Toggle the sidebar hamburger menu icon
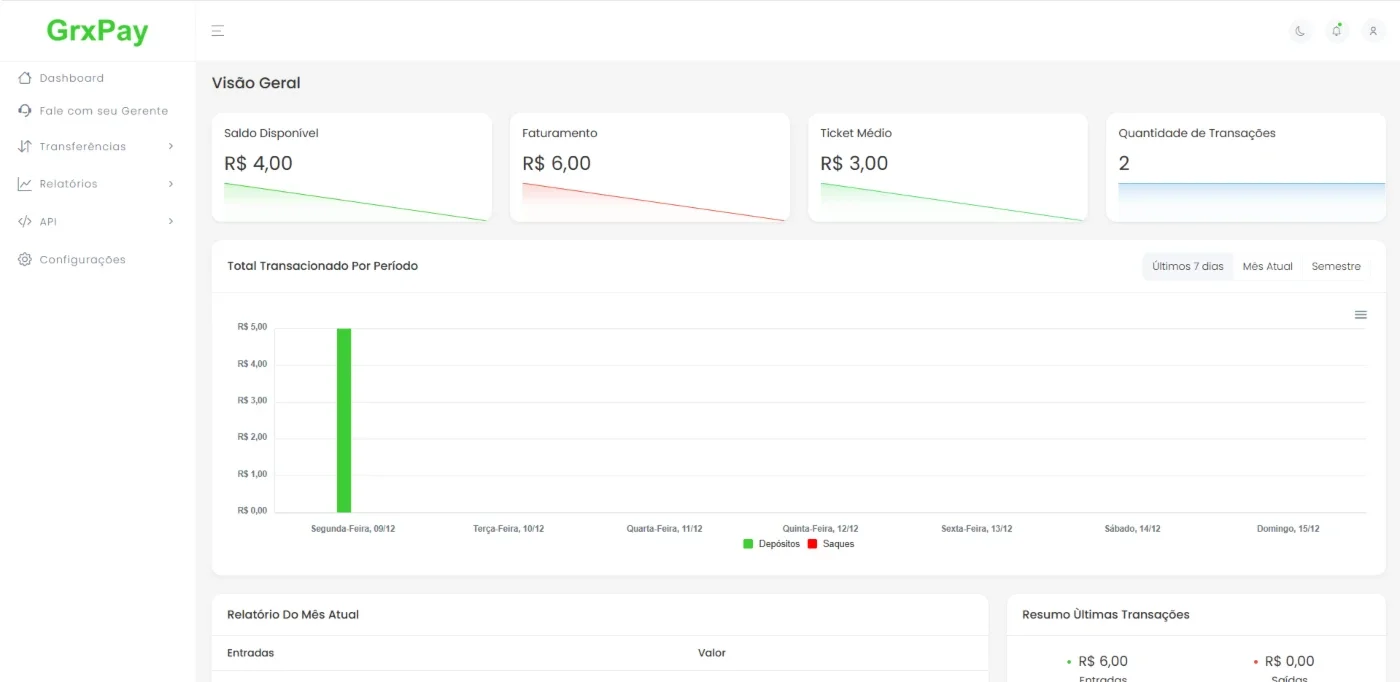The image size is (1400, 682). (218, 31)
